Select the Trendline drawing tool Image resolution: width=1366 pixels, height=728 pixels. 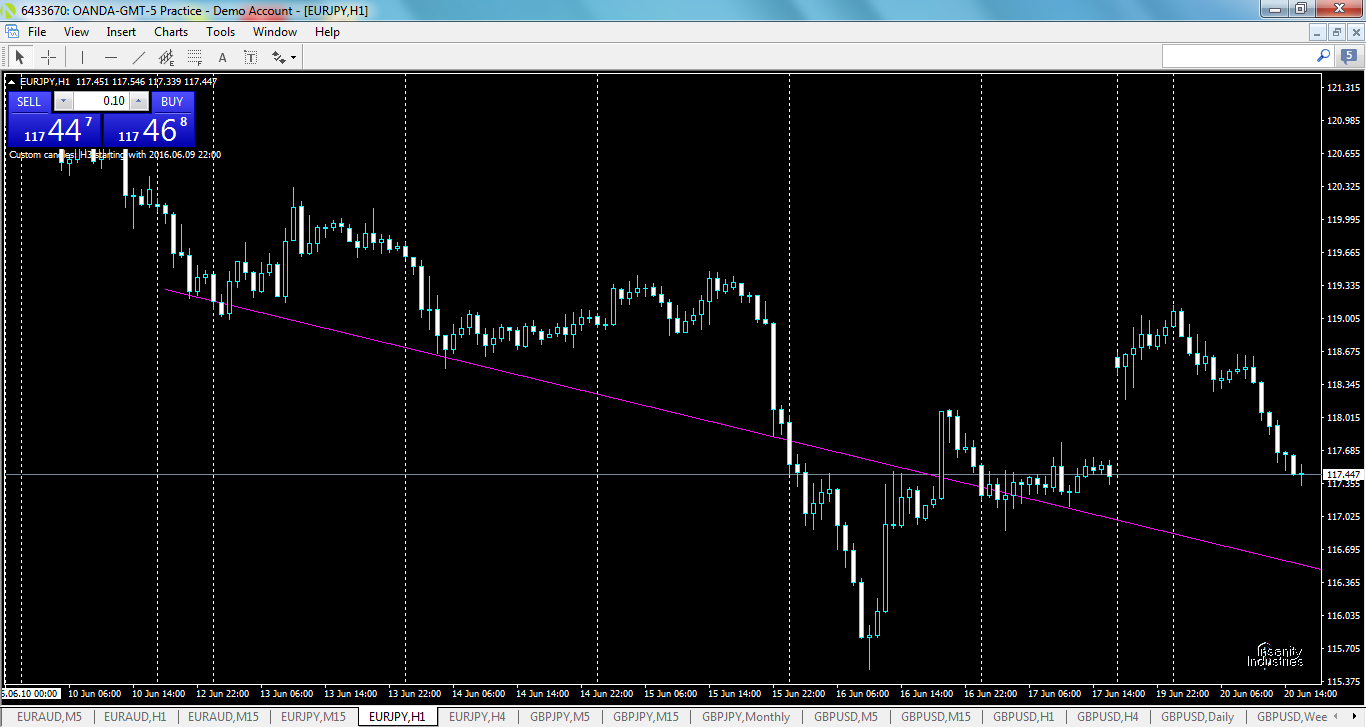[137, 57]
